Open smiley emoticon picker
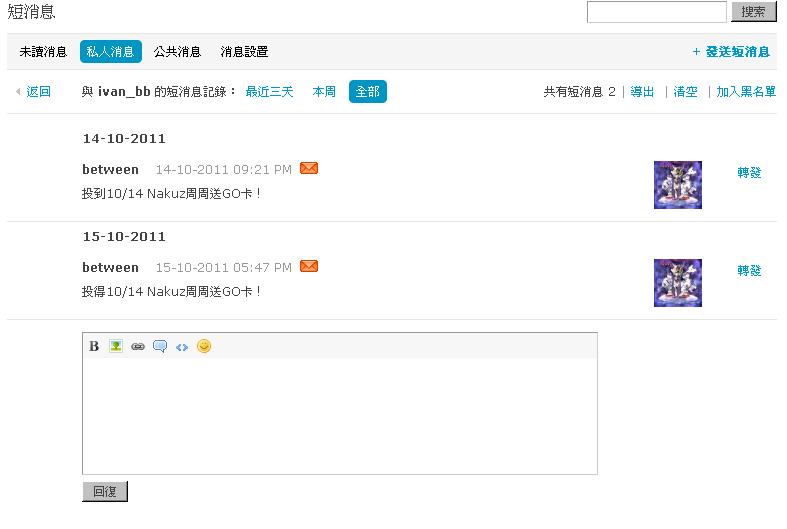Image resolution: width=787 pixels, height=529 pixels. tap(204, 346)
